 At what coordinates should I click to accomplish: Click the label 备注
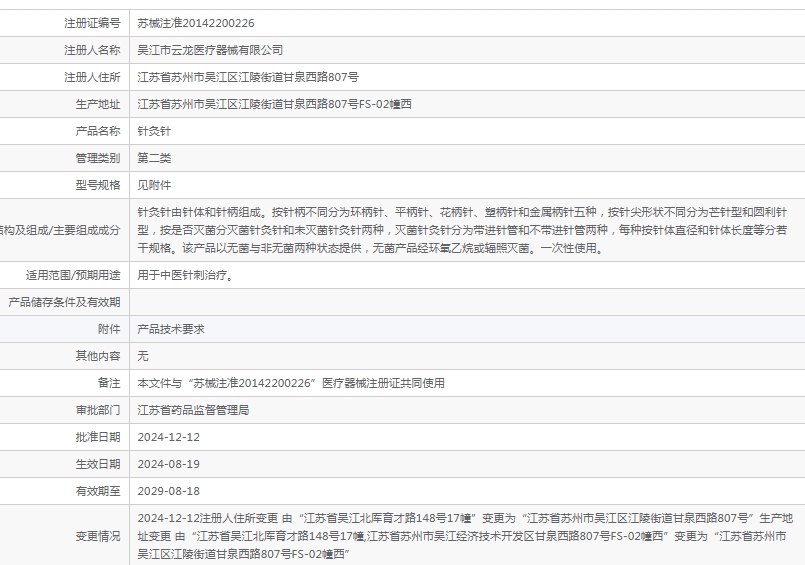109,383
